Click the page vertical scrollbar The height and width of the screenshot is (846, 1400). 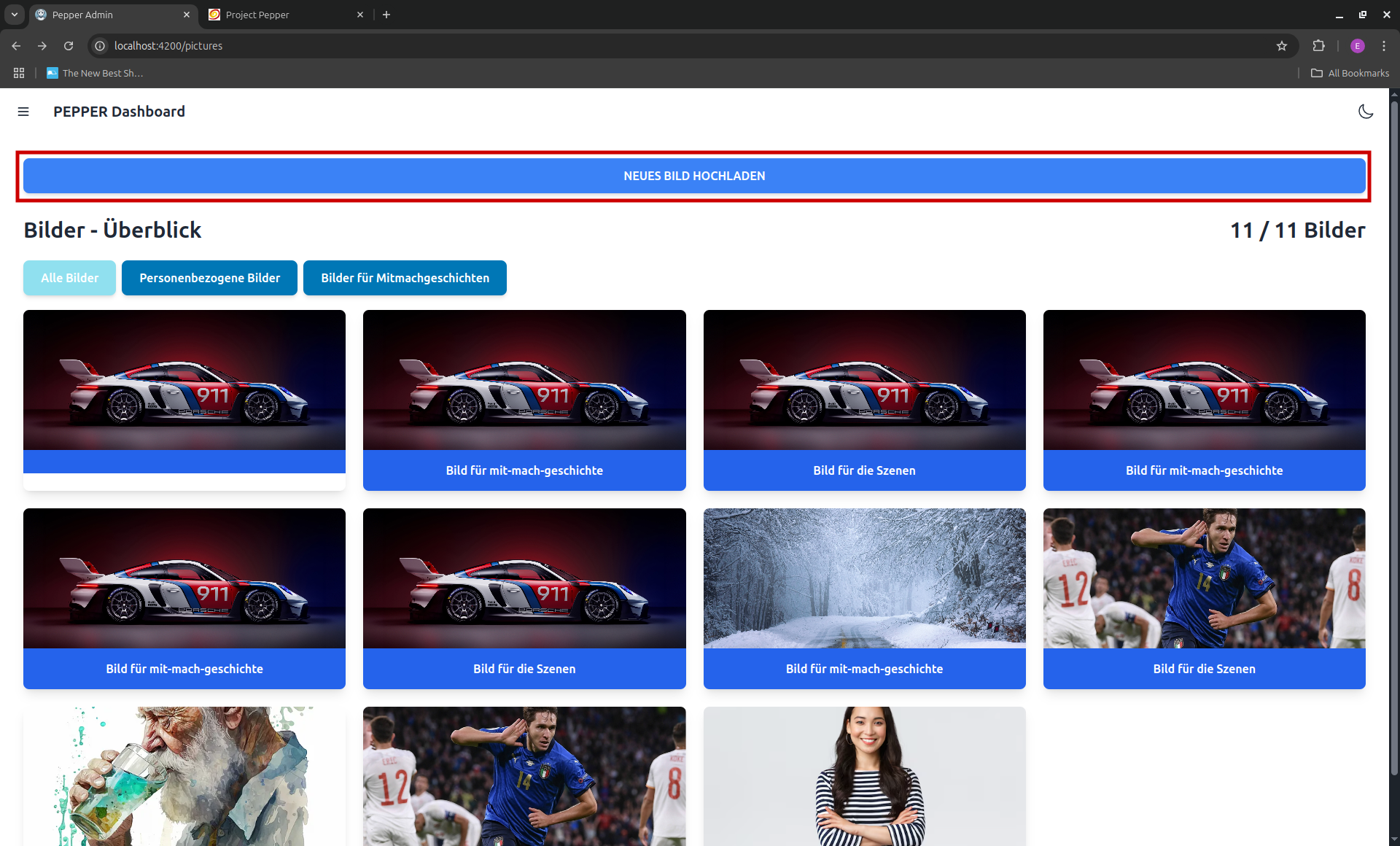pyautogui.click(x=1394, y=438)
